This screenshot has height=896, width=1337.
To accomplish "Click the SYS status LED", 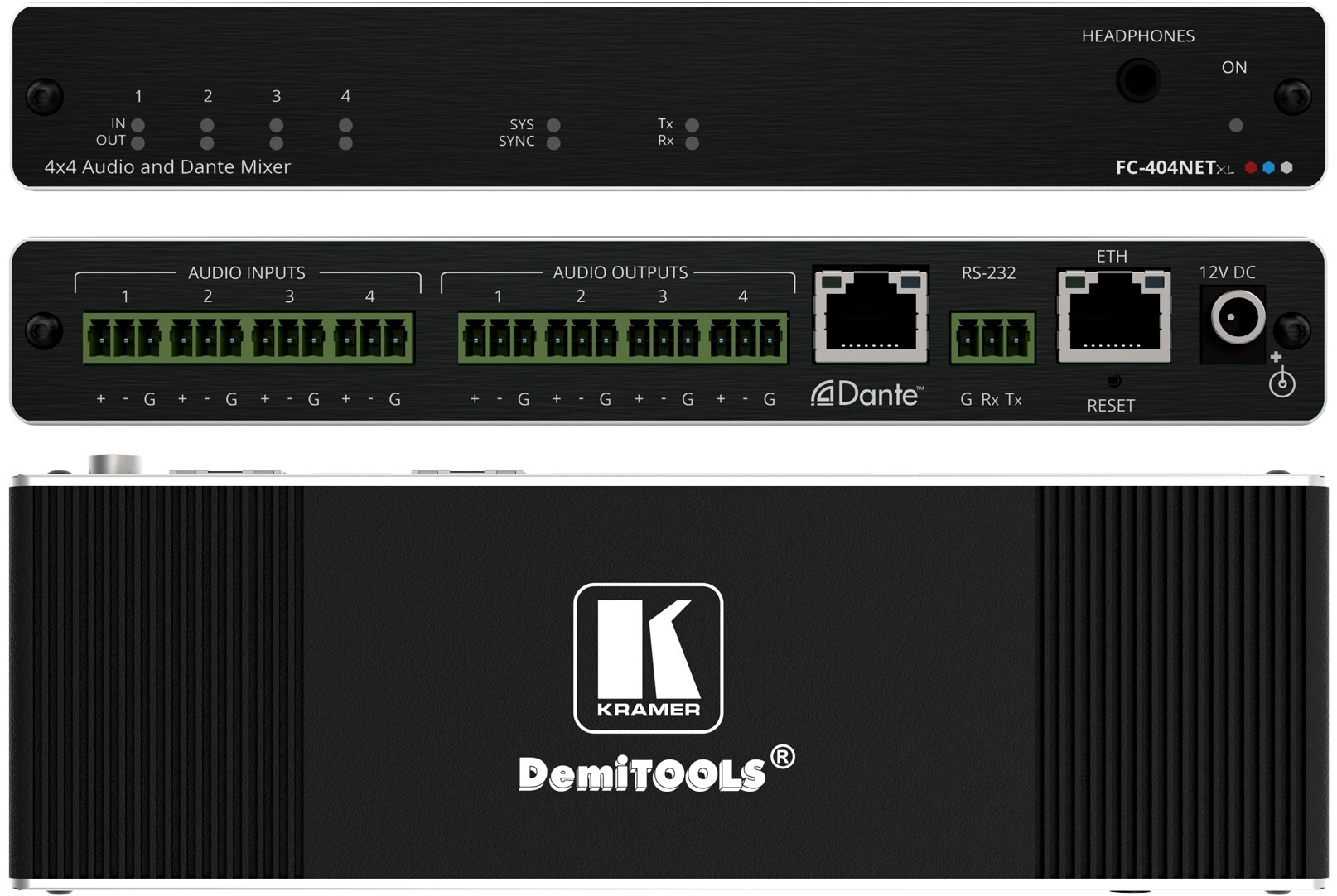I will click(553, 125).
